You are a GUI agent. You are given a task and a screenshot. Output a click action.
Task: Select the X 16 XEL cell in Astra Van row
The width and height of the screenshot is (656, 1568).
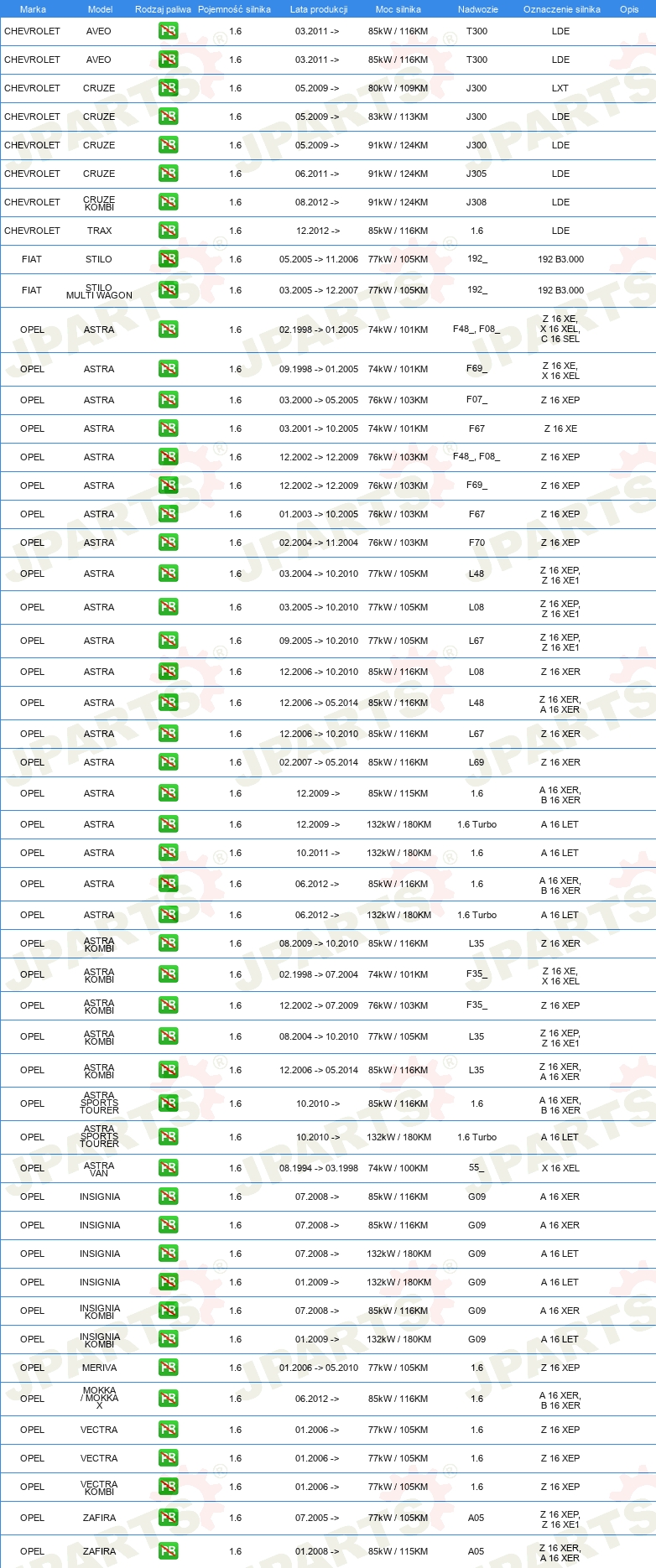point(560,1168)
